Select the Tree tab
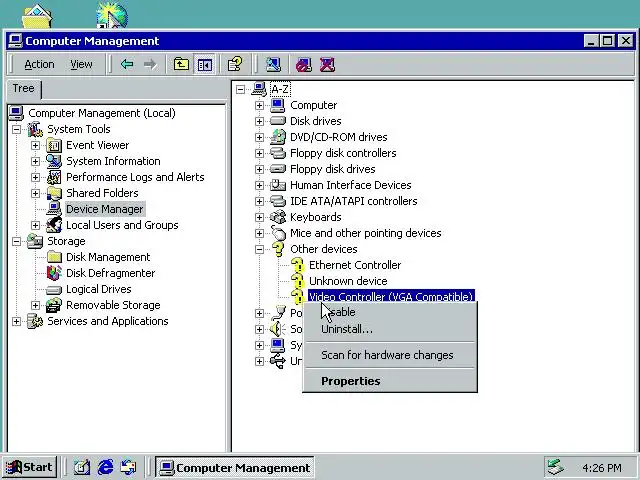 click(x=24, y=89)
